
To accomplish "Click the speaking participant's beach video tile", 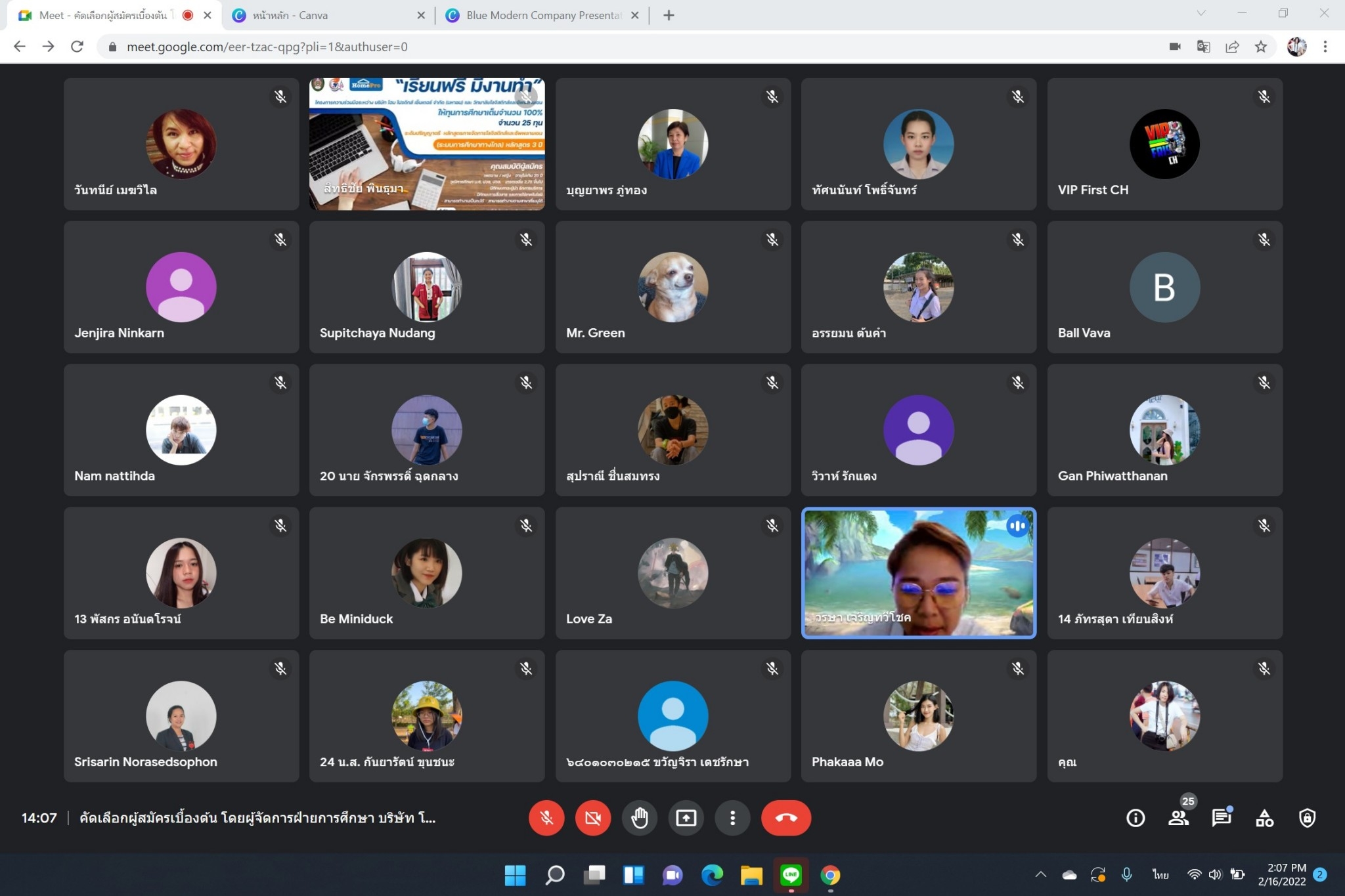I will [918, 572].
